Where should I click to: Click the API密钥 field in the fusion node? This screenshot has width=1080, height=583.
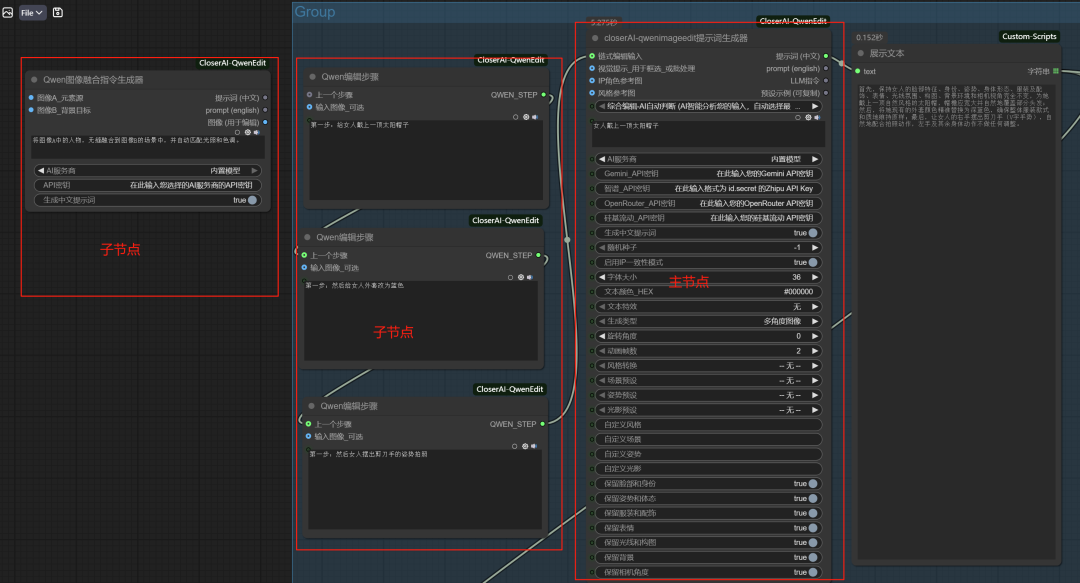[147, 185]
